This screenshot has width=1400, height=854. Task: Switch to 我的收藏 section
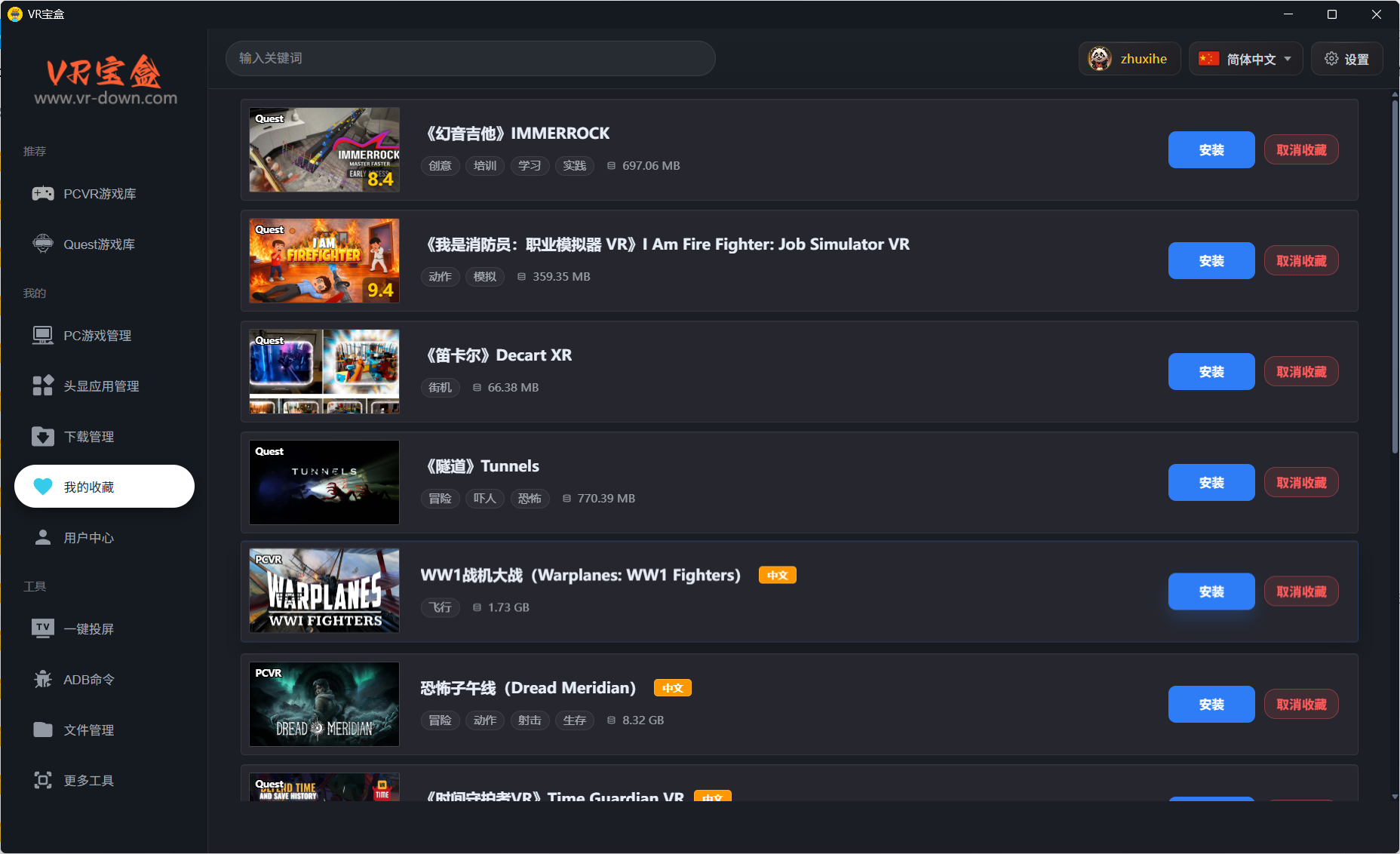tap(103, 486)
